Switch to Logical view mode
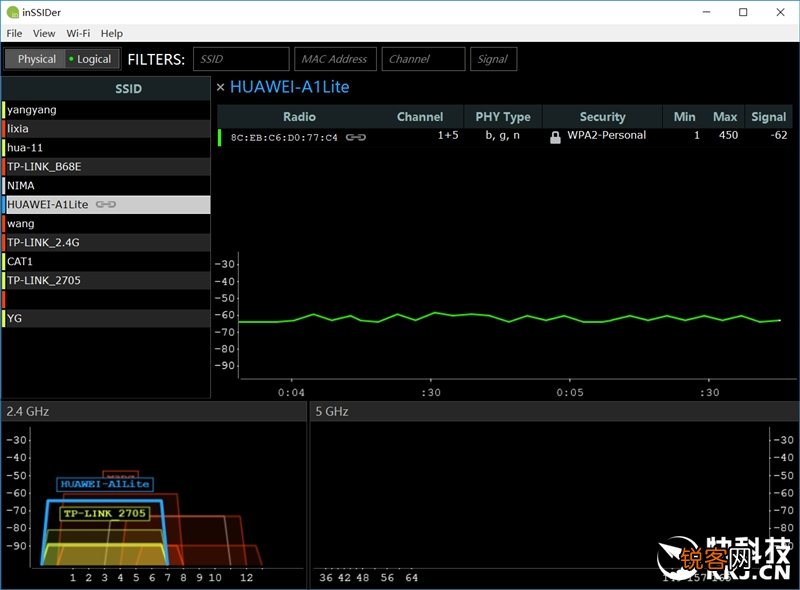800x590 pixels. point(93,59)
